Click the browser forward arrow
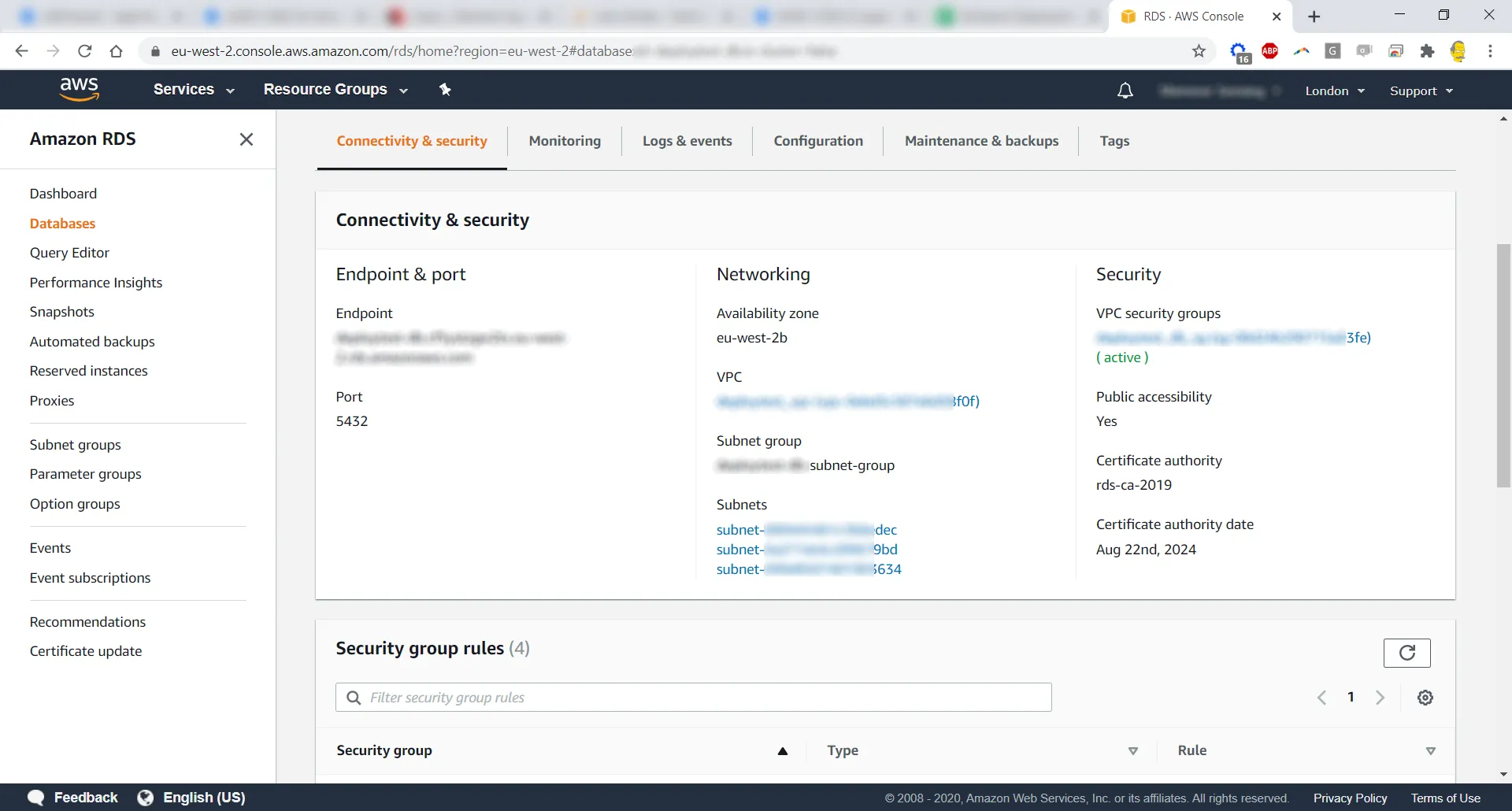Screen dimensions: 1512x811 [x=53, y=51]
